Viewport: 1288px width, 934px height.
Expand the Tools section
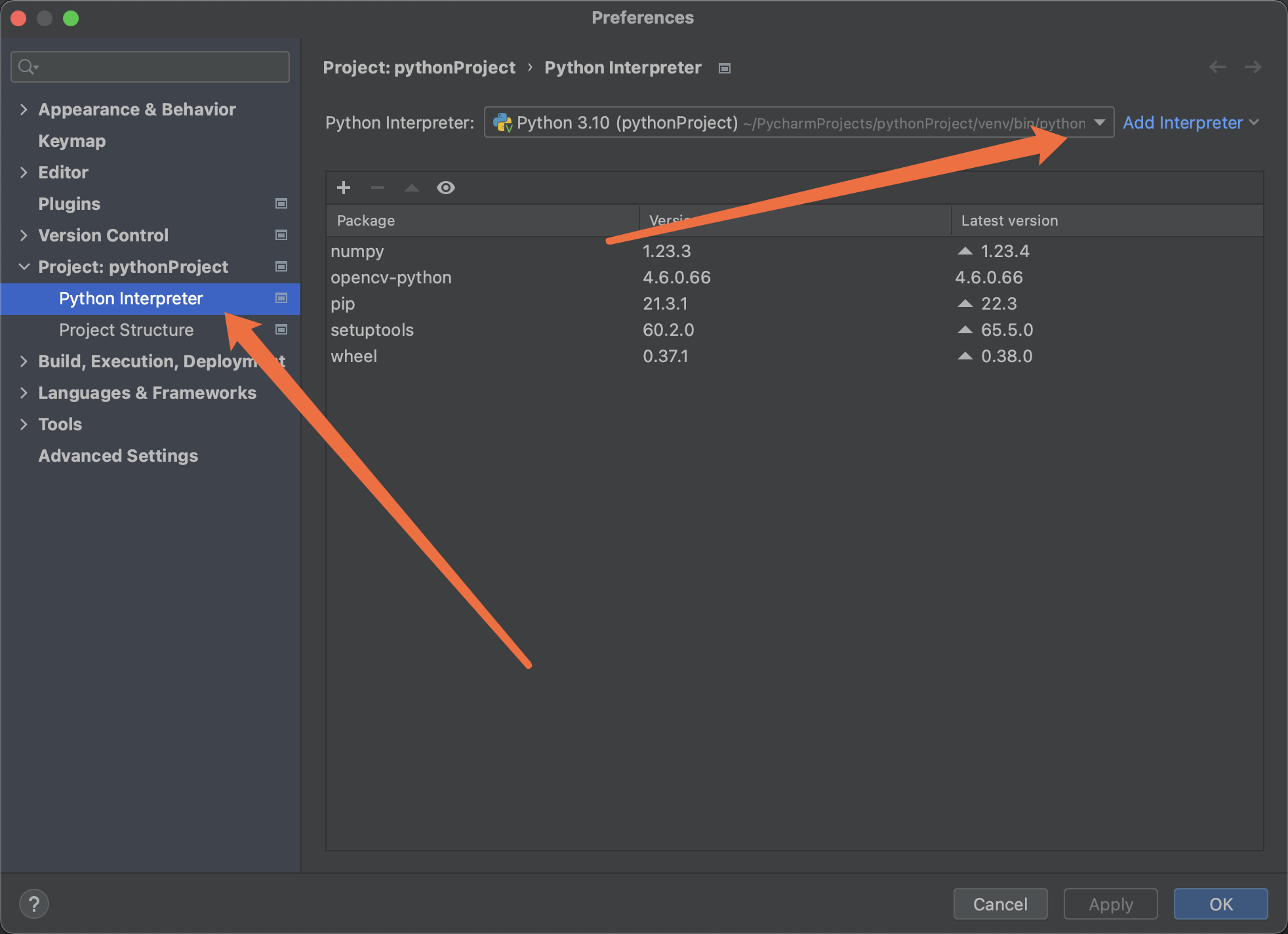[x=24, y=424]
